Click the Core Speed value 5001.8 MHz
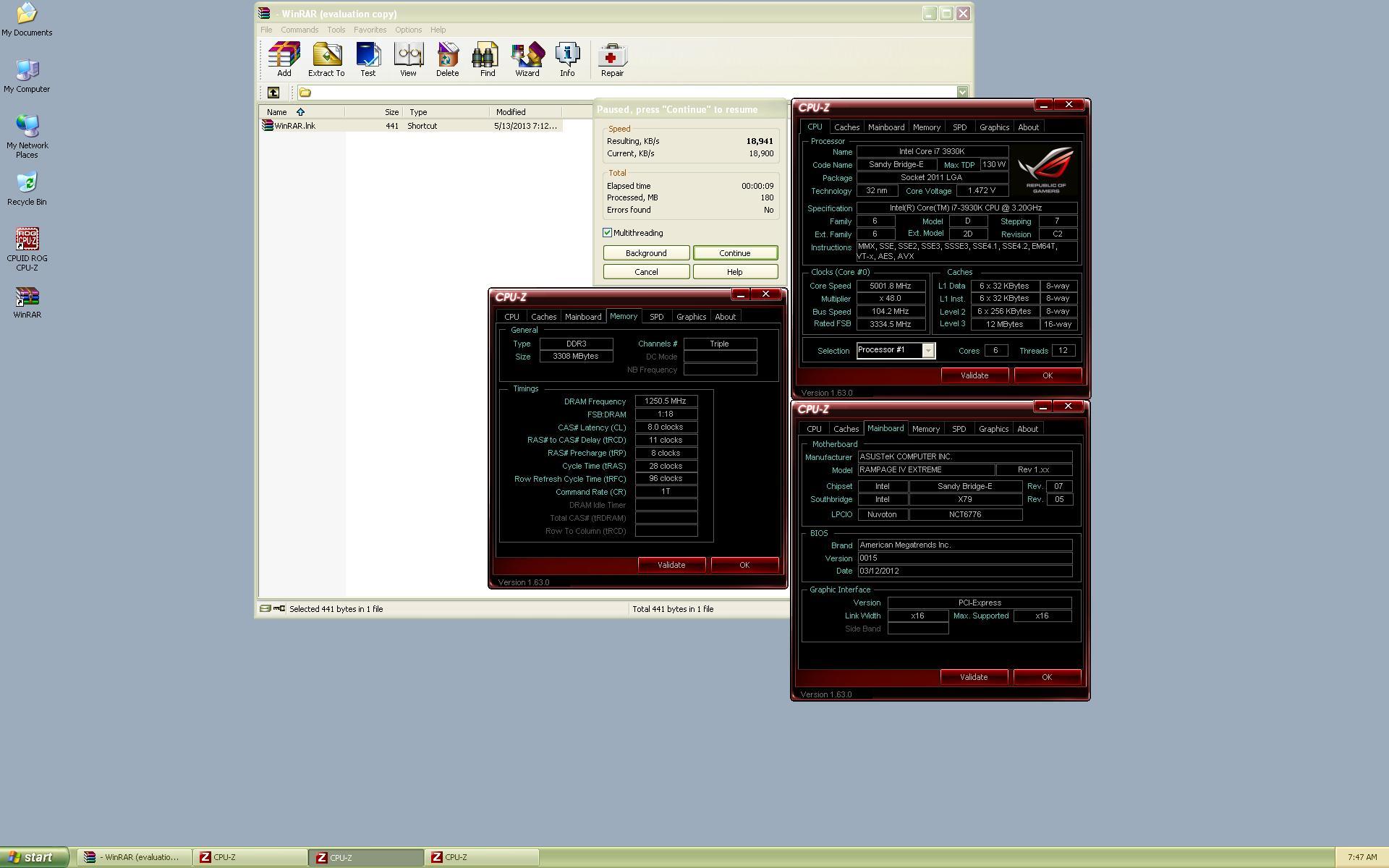The image size is (1389, 868). 891,286
